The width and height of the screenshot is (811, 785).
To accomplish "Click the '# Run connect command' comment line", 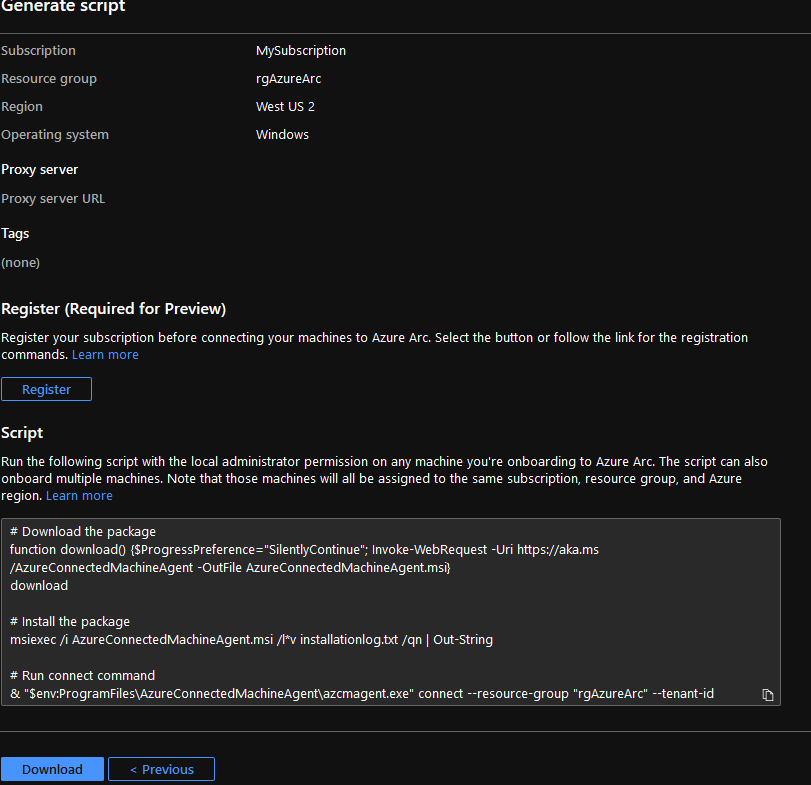I will point(82,676).
